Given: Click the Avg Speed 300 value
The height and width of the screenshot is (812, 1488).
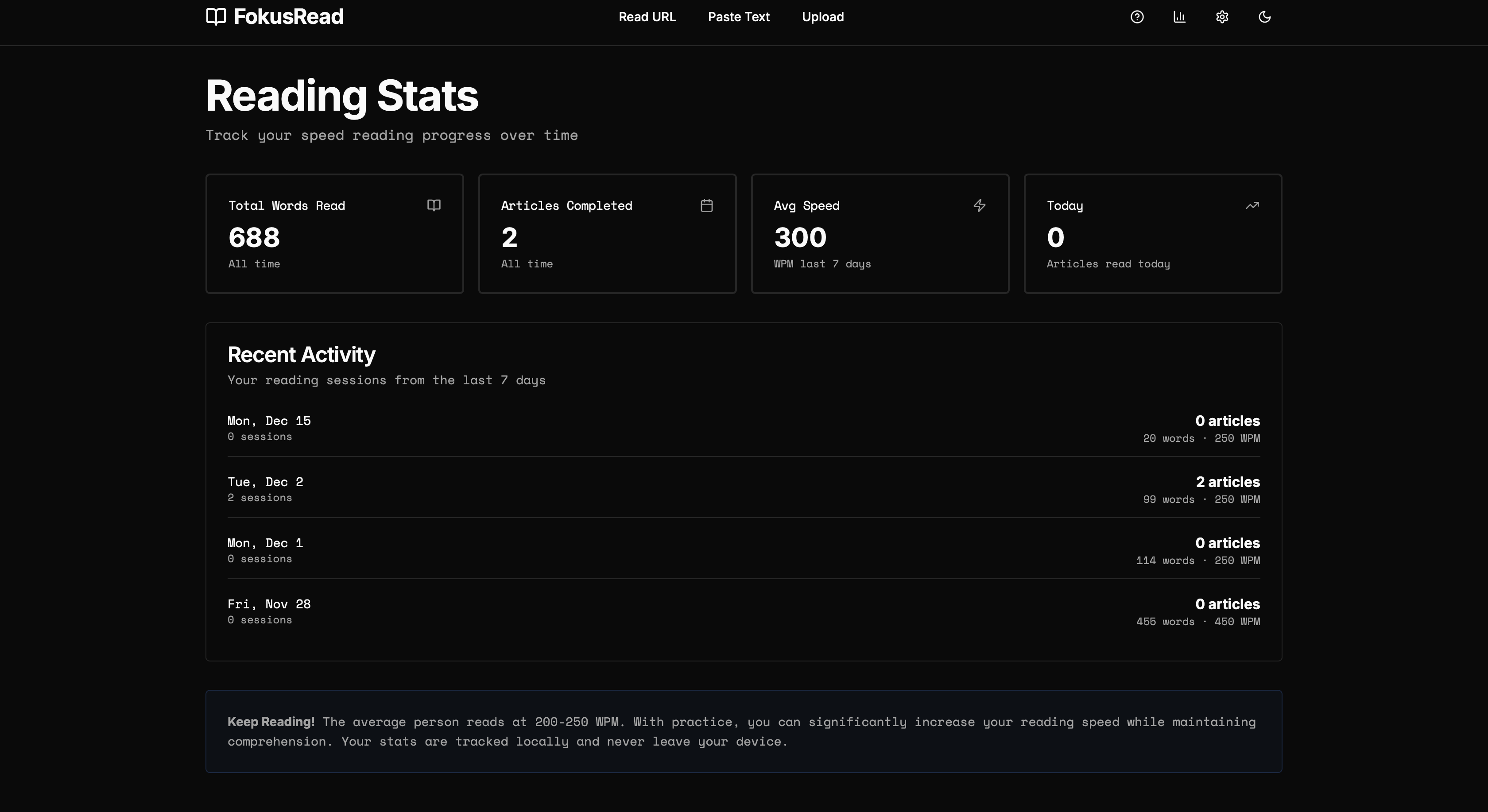Looking at the screenshot, I should pos(800,237).
